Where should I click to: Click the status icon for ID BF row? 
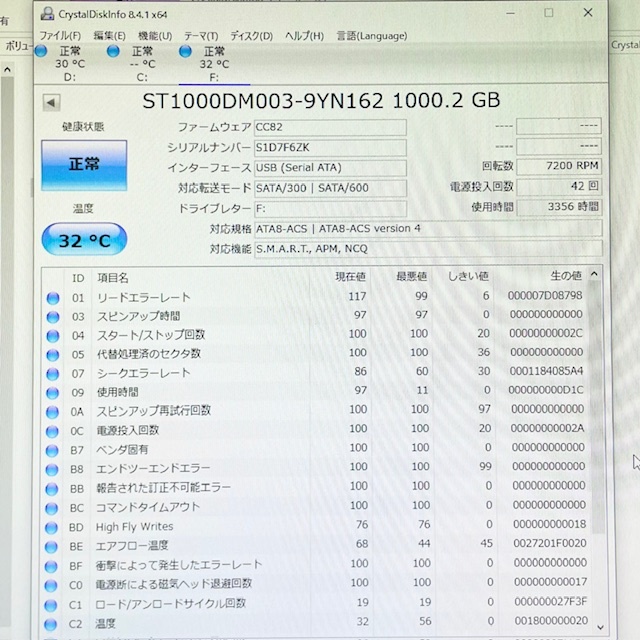click(51, 567)
